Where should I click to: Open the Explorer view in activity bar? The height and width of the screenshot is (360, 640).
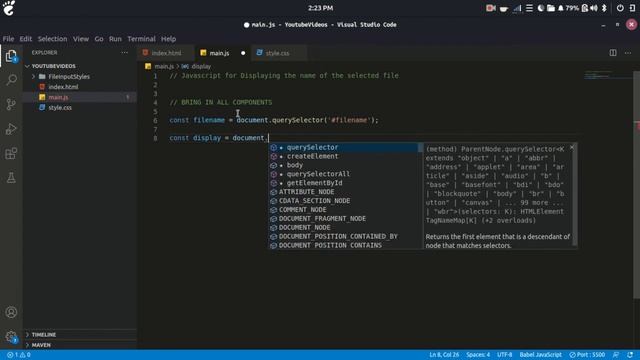(11, 56)
